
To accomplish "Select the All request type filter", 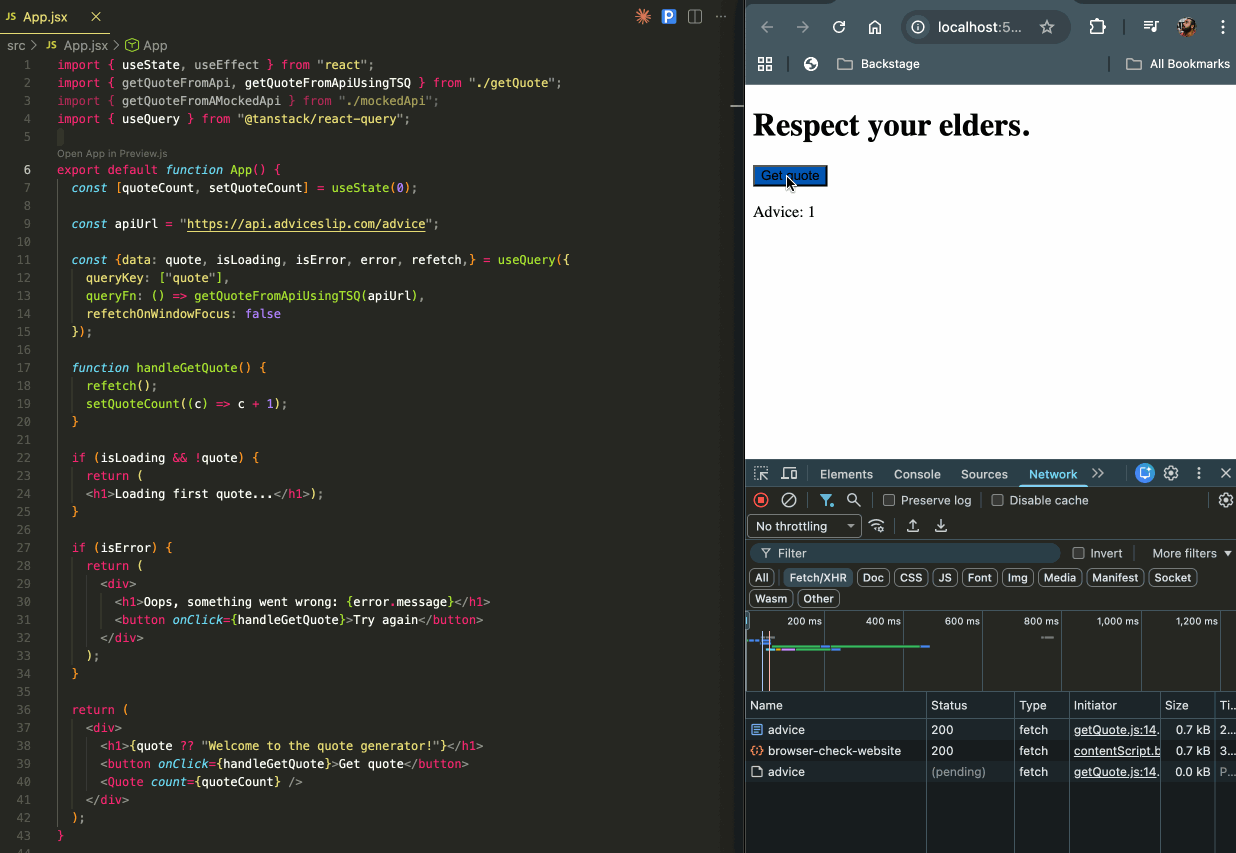I will click(762, 578).
